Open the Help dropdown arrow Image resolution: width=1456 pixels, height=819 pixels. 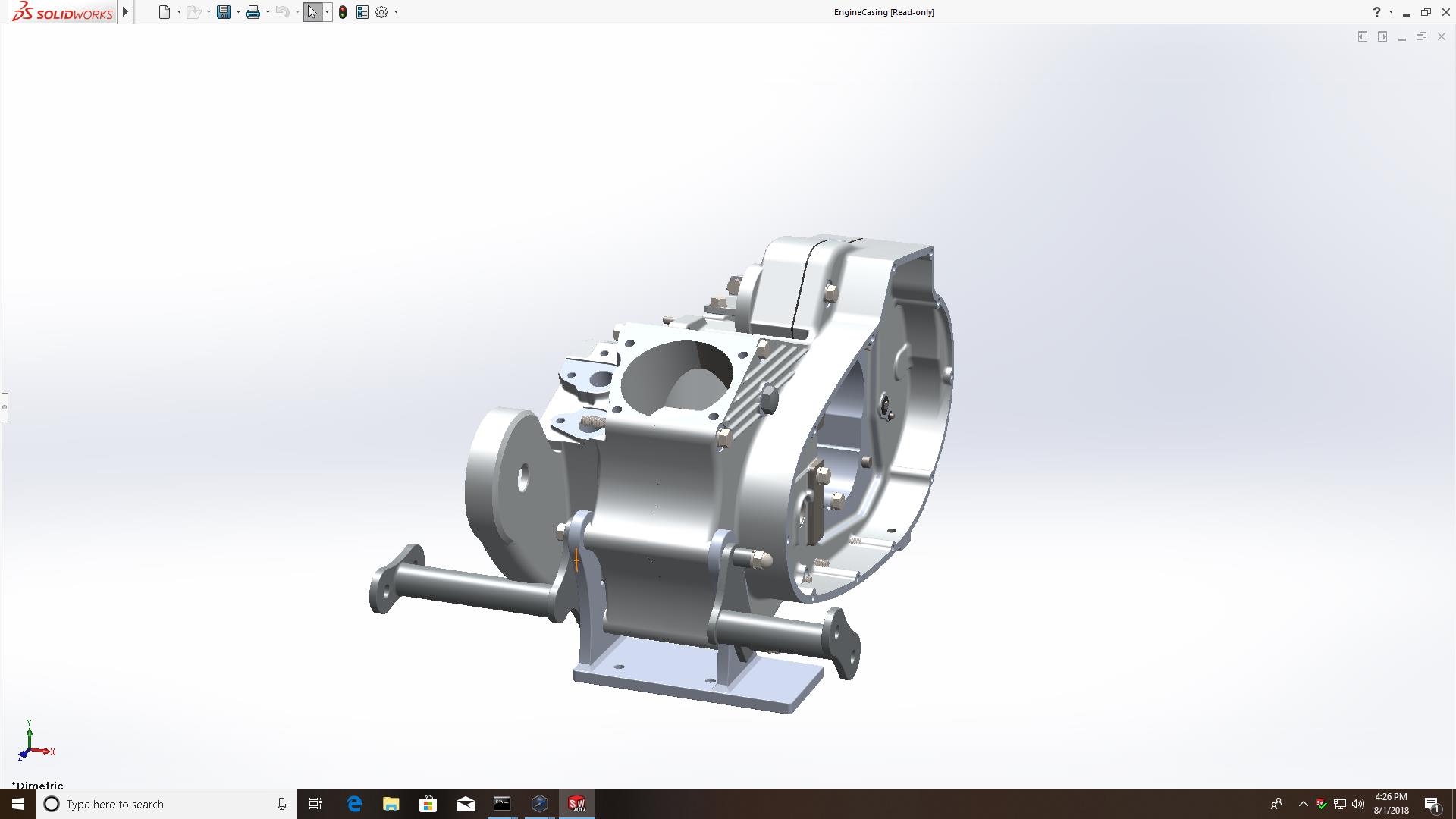click(x=1391, y=12)
